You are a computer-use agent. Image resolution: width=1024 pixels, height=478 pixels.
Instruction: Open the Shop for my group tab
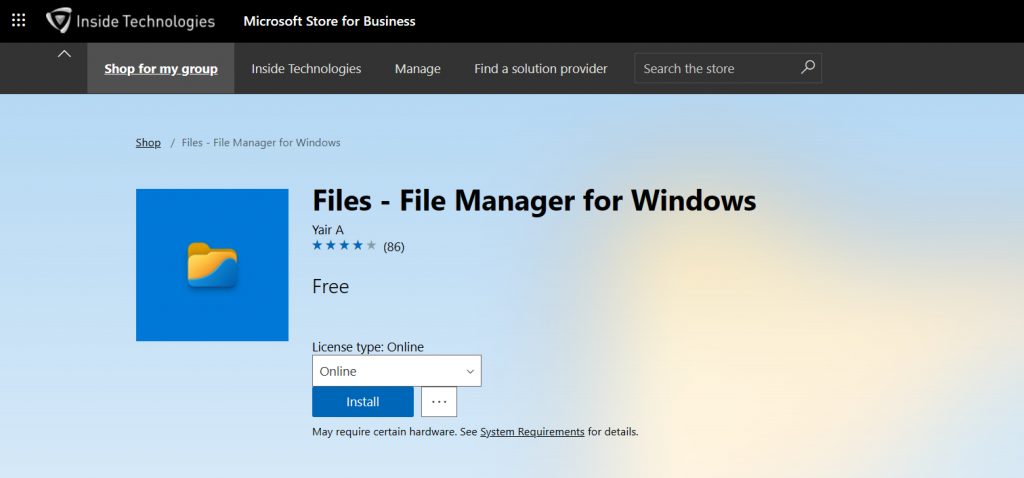(161, 69)
